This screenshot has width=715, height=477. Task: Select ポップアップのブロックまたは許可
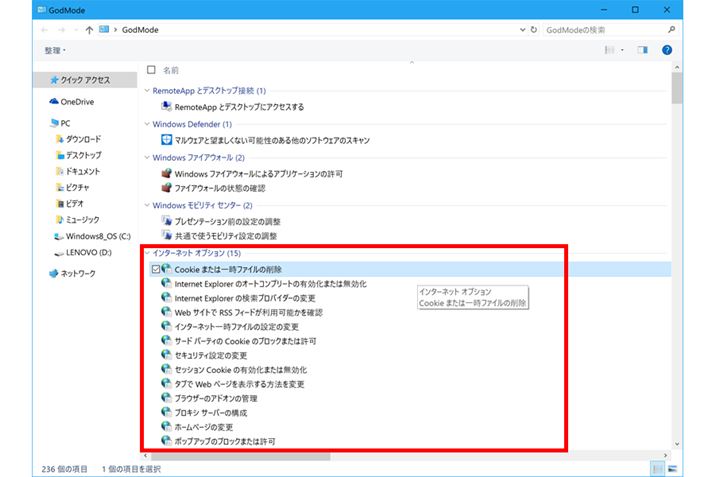(x=225, y=441)
